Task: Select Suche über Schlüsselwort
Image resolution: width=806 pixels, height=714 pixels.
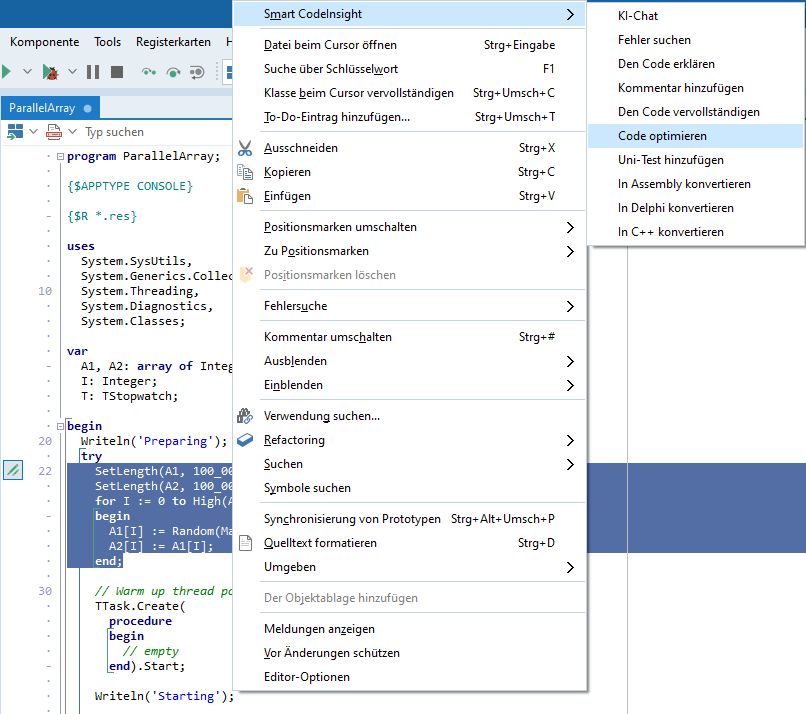Action: (409, 69)
